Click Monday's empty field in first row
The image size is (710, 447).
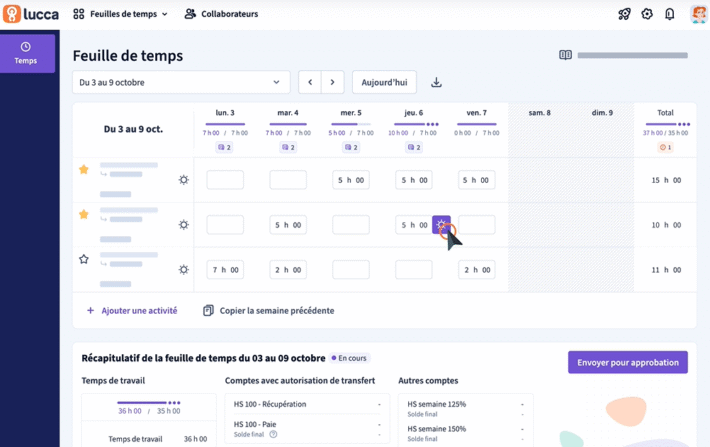[x=225, y=180]
